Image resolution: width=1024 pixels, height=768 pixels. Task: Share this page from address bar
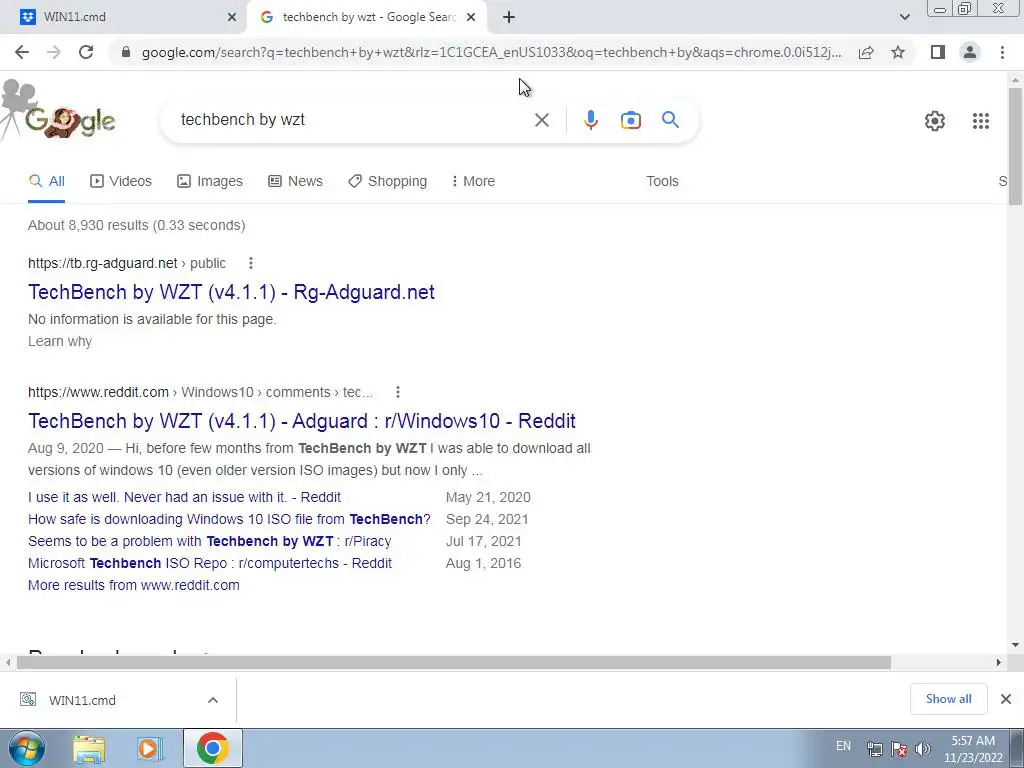point(866,52)
